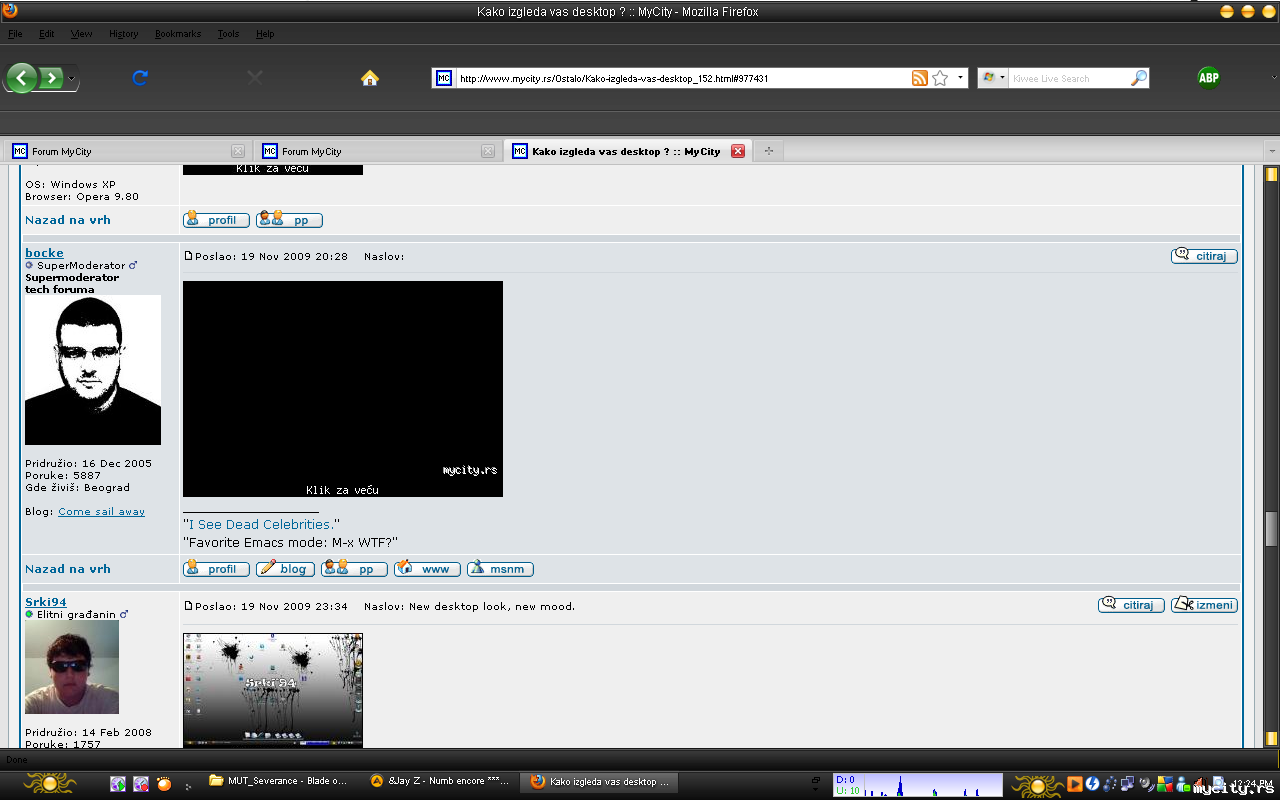
Task: Close the first Forum MyCity tab
Action: 238,151
